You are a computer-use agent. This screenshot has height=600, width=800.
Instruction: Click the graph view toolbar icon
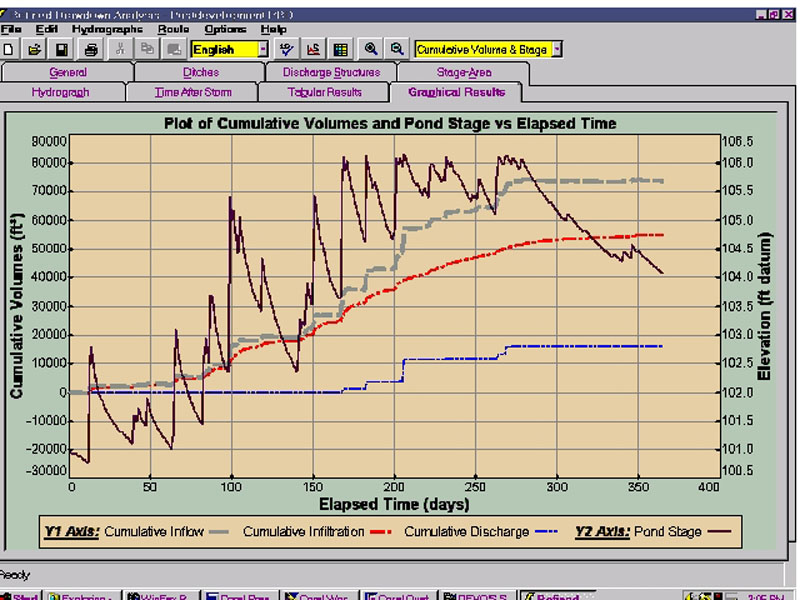click(313, 49)
